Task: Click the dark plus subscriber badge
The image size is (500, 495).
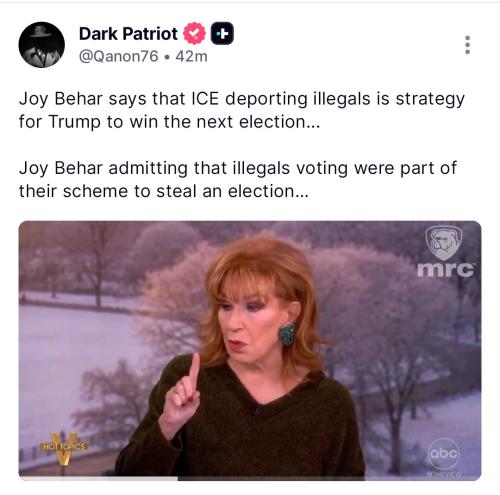Action: (x=222, y=34)
